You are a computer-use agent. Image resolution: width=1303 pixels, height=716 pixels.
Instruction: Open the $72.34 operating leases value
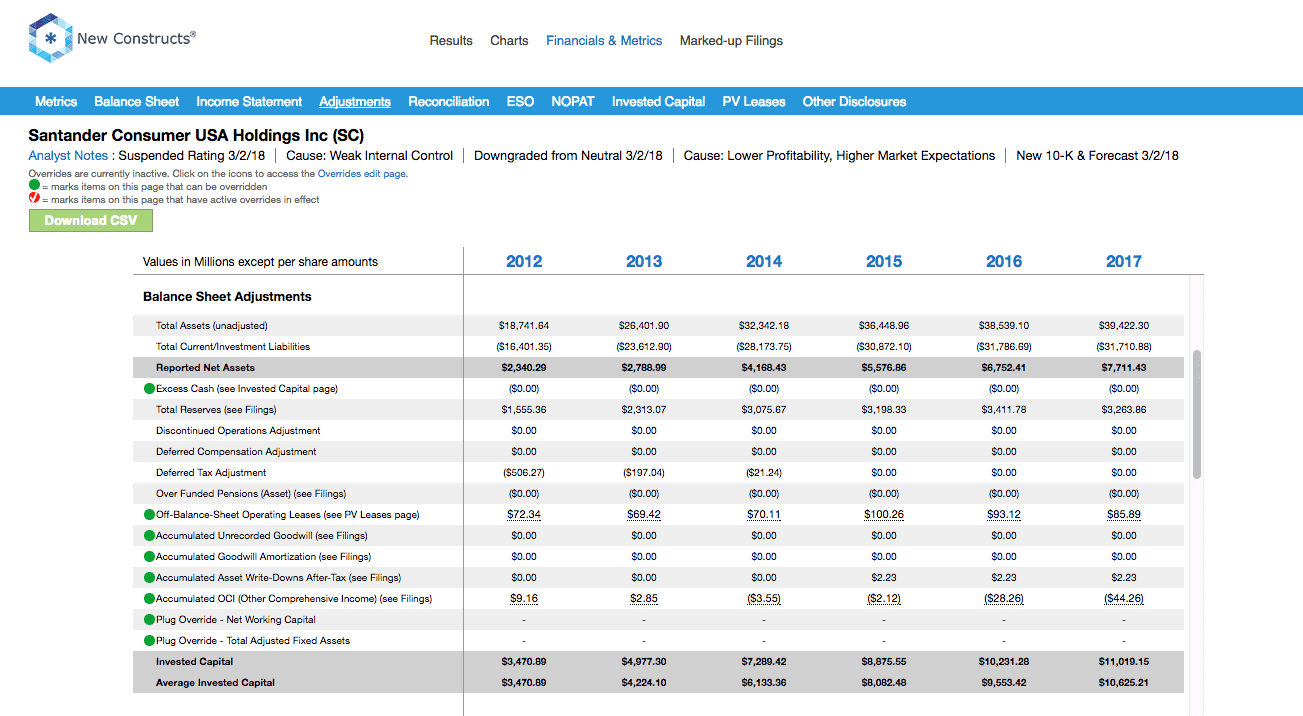pyautogui.click(x=524, y=514)
